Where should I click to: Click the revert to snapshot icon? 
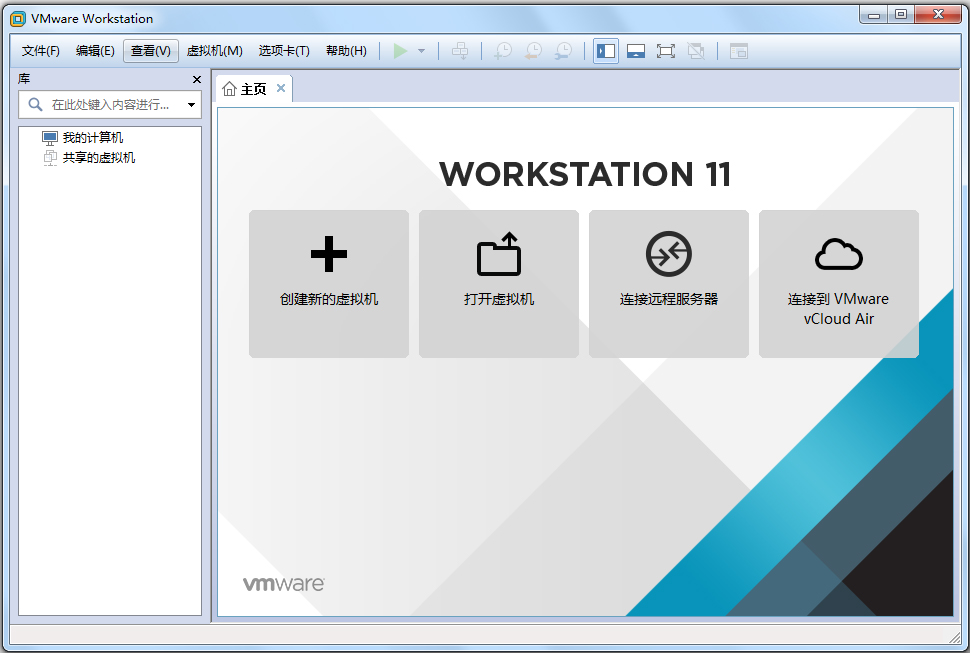click(x=533, y=51)
